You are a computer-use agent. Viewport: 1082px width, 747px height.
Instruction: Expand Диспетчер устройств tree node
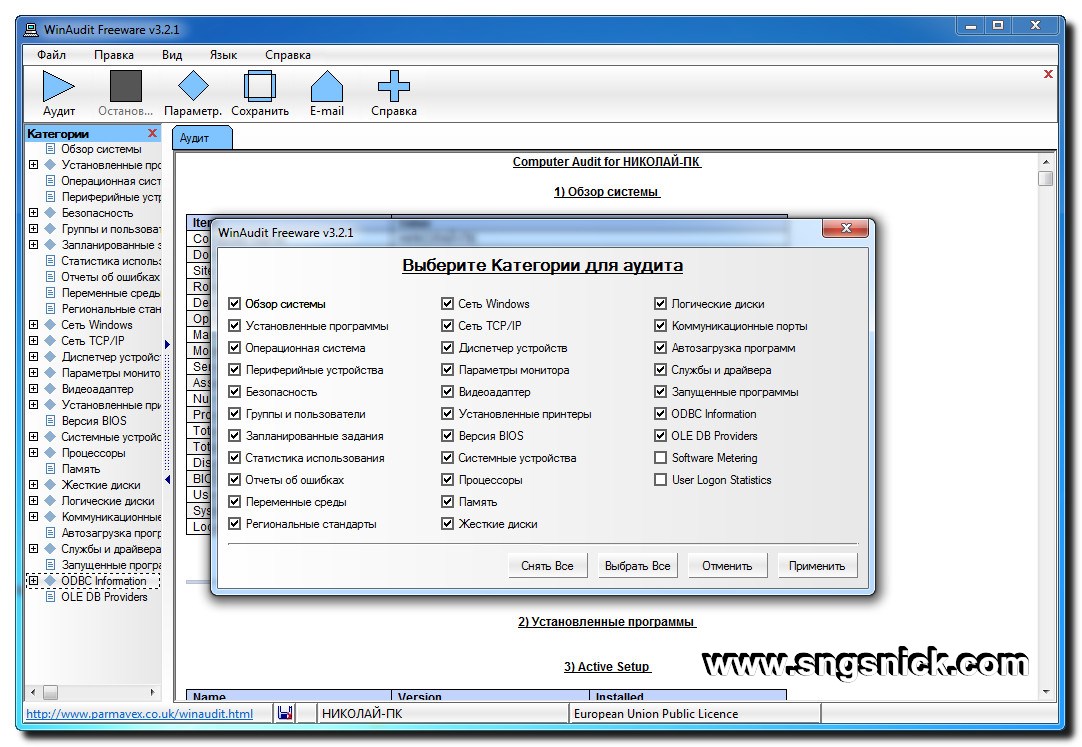(x=33, y=357)
